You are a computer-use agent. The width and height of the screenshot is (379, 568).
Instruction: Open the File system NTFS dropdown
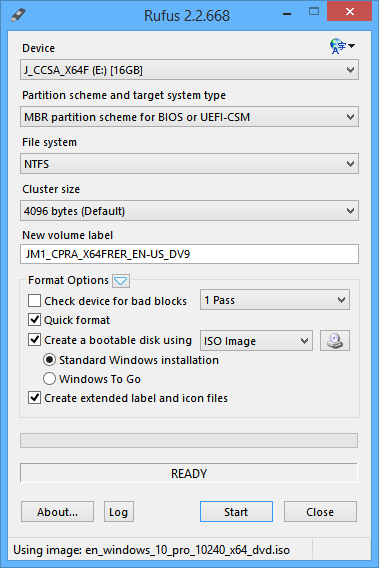[x=190, y=164]
